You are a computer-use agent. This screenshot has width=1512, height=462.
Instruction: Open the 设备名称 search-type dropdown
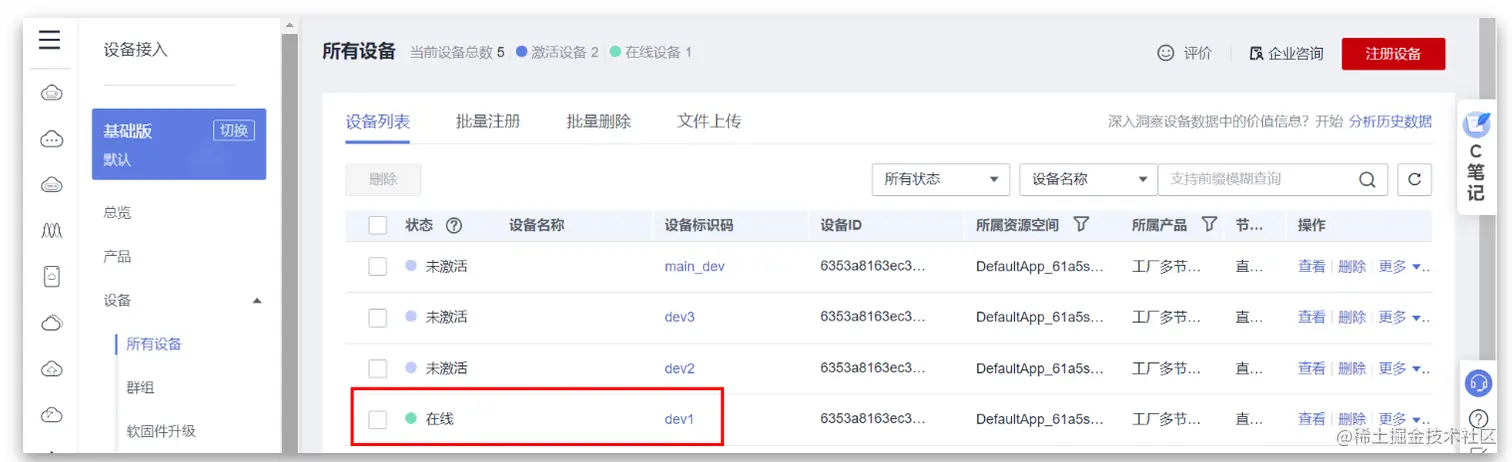1088,179
